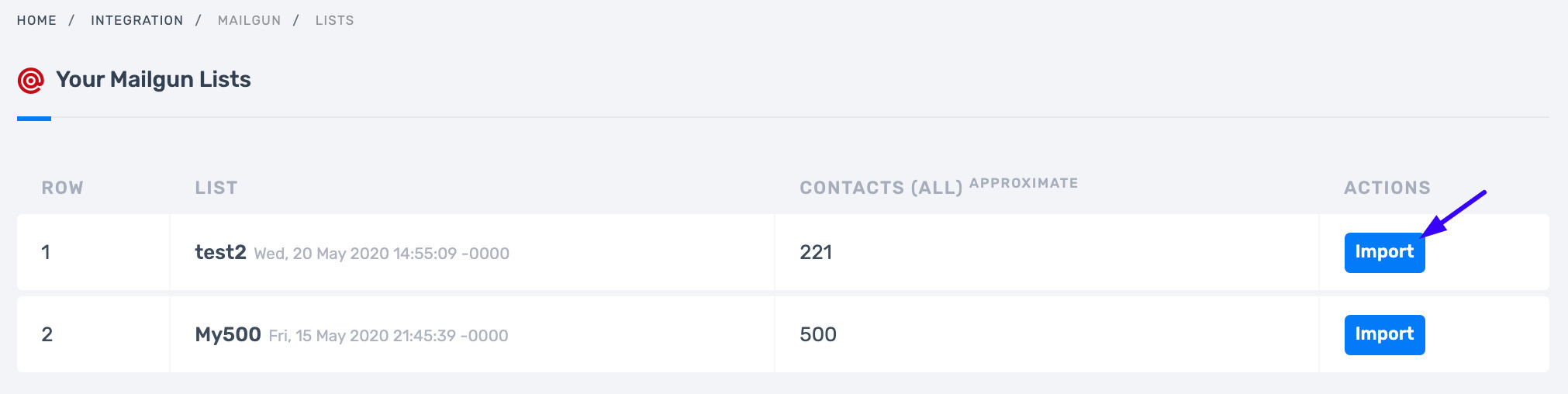1568x394 pixels.
Task: Click the LIST column header
Action: click(216, 188)
